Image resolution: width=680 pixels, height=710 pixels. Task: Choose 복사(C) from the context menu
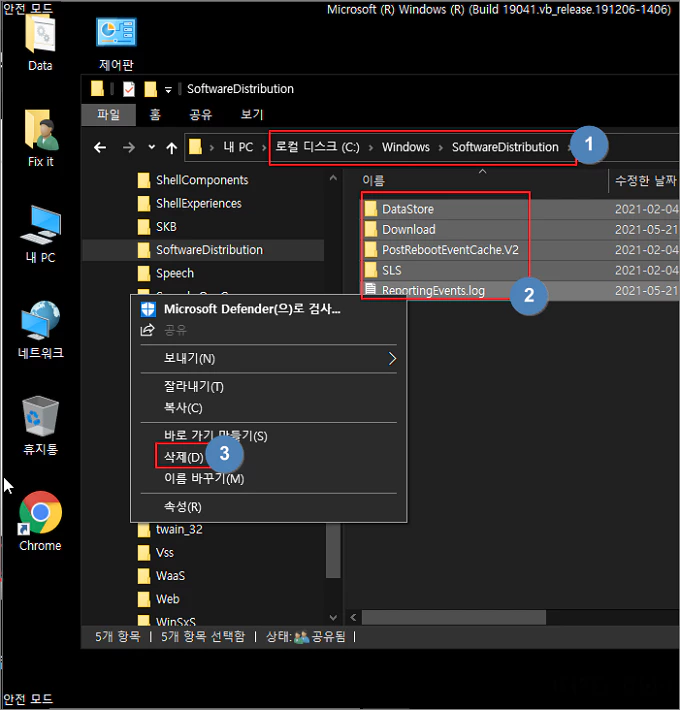269,408
